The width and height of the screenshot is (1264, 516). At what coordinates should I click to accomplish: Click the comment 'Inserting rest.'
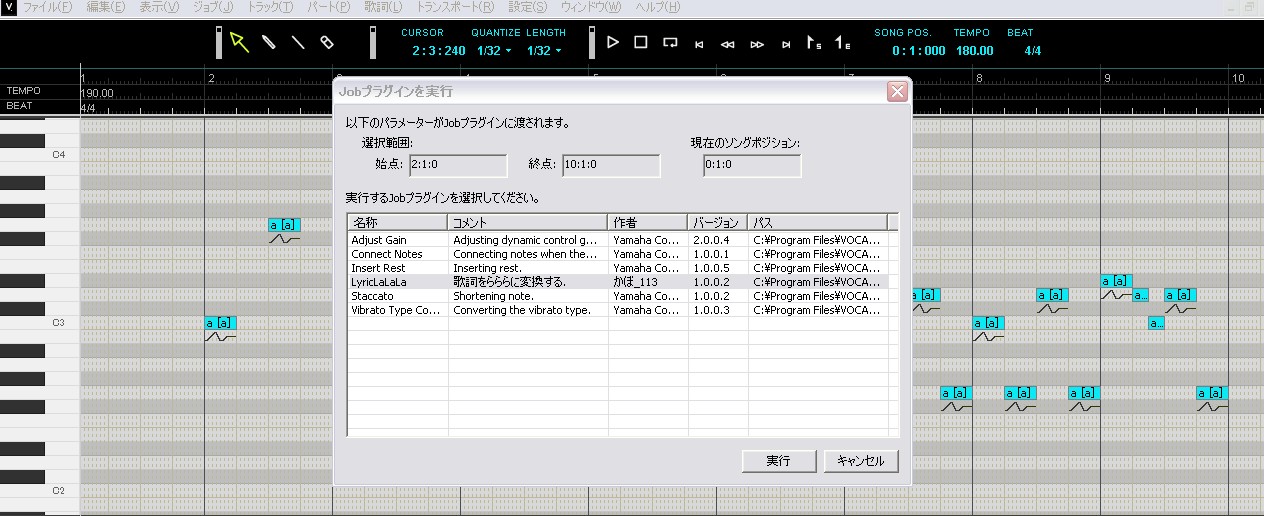(x=489, y=268)
